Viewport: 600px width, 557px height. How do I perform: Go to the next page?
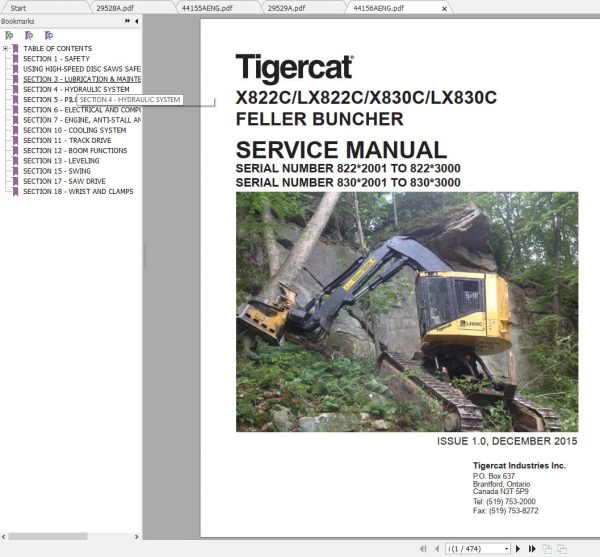click(518, 549)
